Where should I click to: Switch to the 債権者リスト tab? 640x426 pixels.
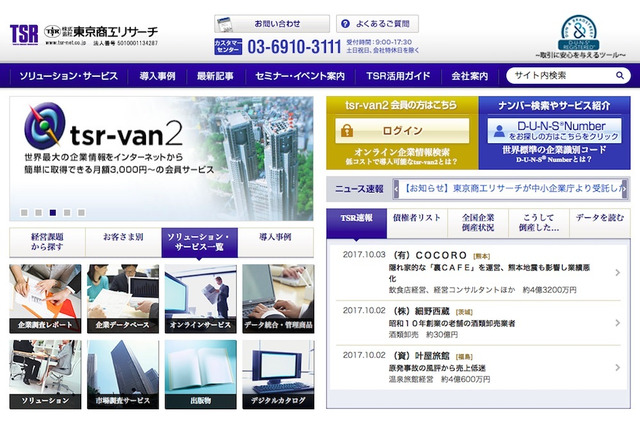click(x=417, y=223)
